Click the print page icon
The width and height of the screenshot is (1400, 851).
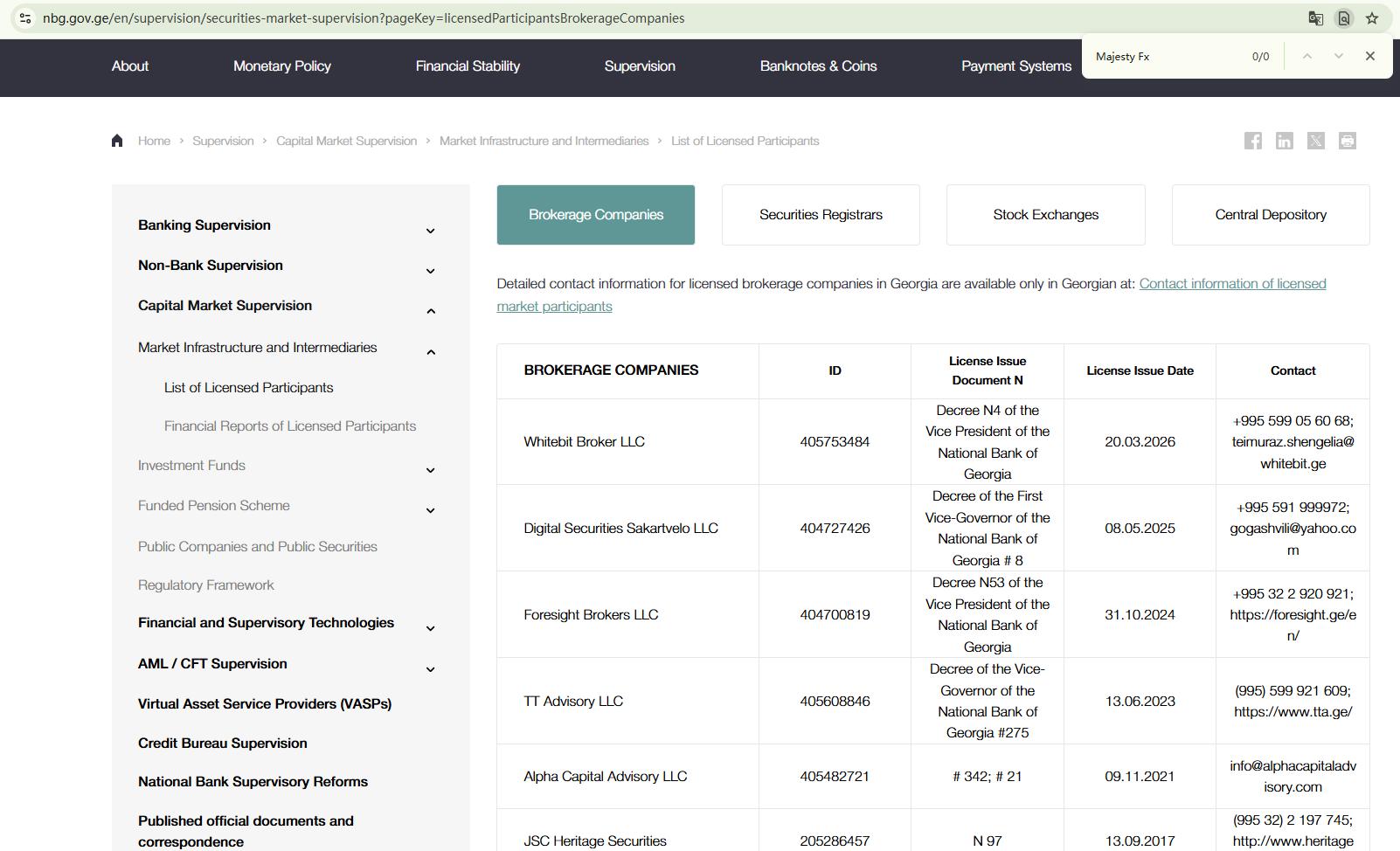click(1347, 141)
